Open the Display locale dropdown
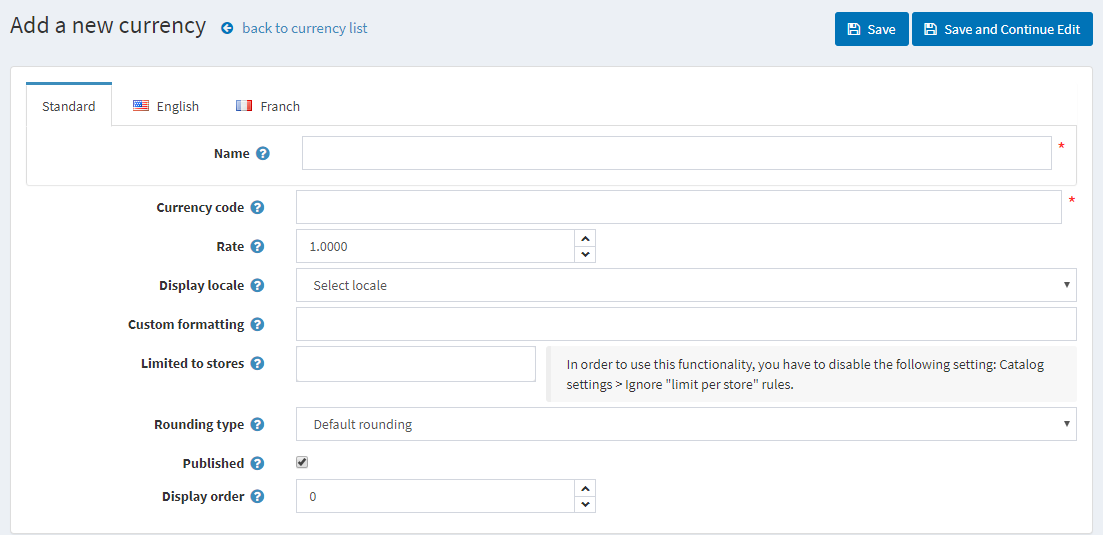 click(685, 285)
